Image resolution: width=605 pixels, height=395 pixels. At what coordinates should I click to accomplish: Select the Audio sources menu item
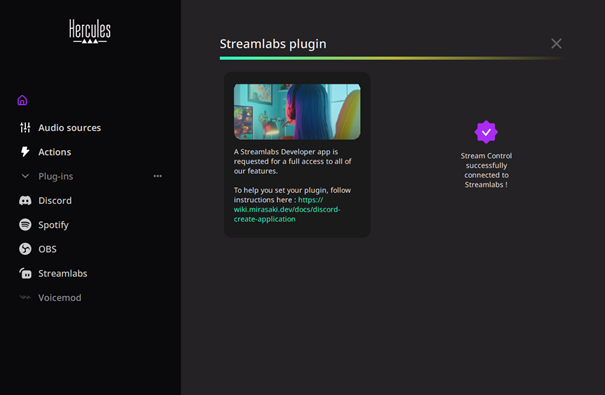click(x=60, y=128)
